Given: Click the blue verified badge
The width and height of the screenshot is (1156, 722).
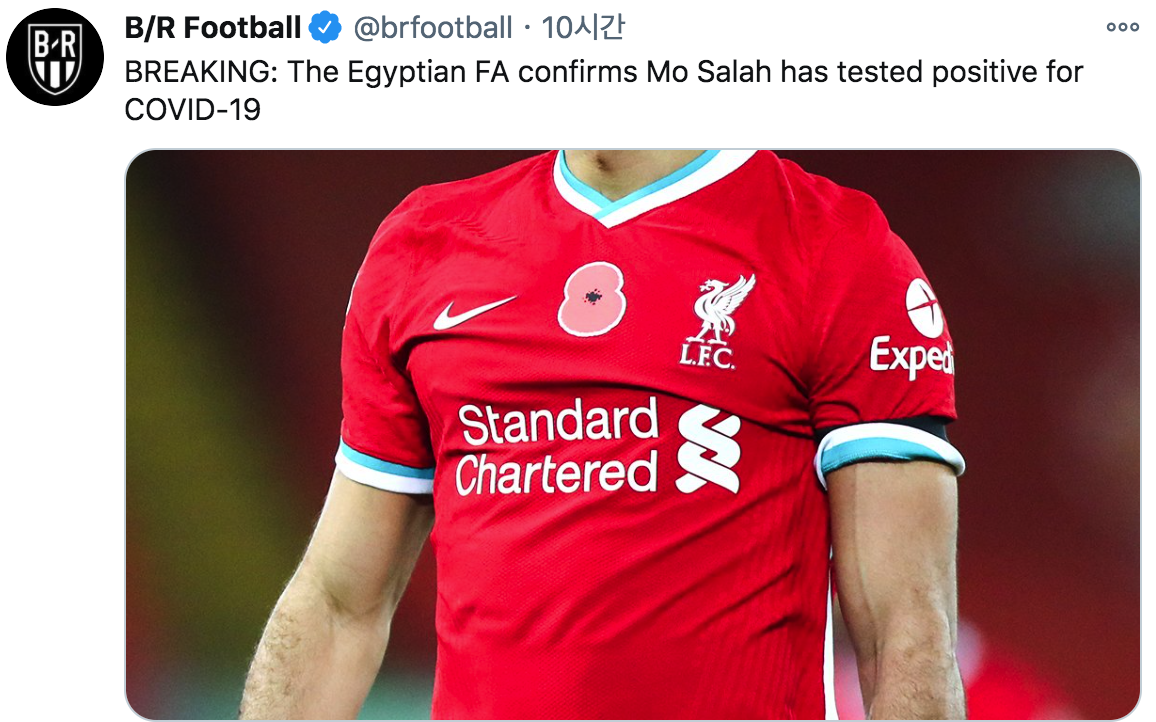Looking at the screenshot, I should (x=325, y=28).
